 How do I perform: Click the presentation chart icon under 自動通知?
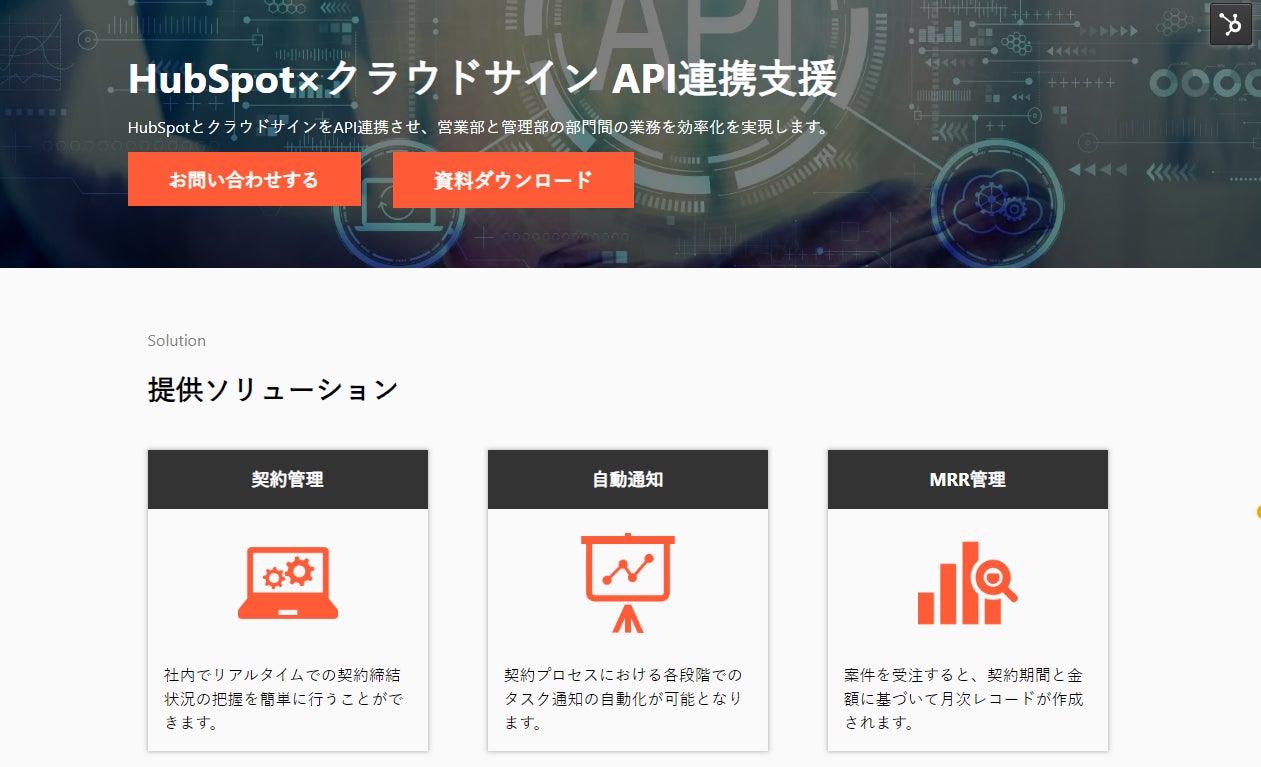628,583
